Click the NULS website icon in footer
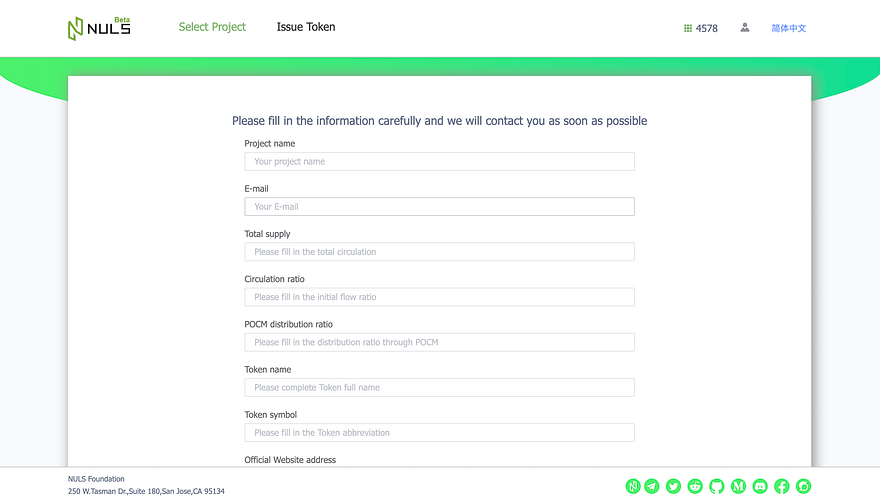 tap(633, 486)
